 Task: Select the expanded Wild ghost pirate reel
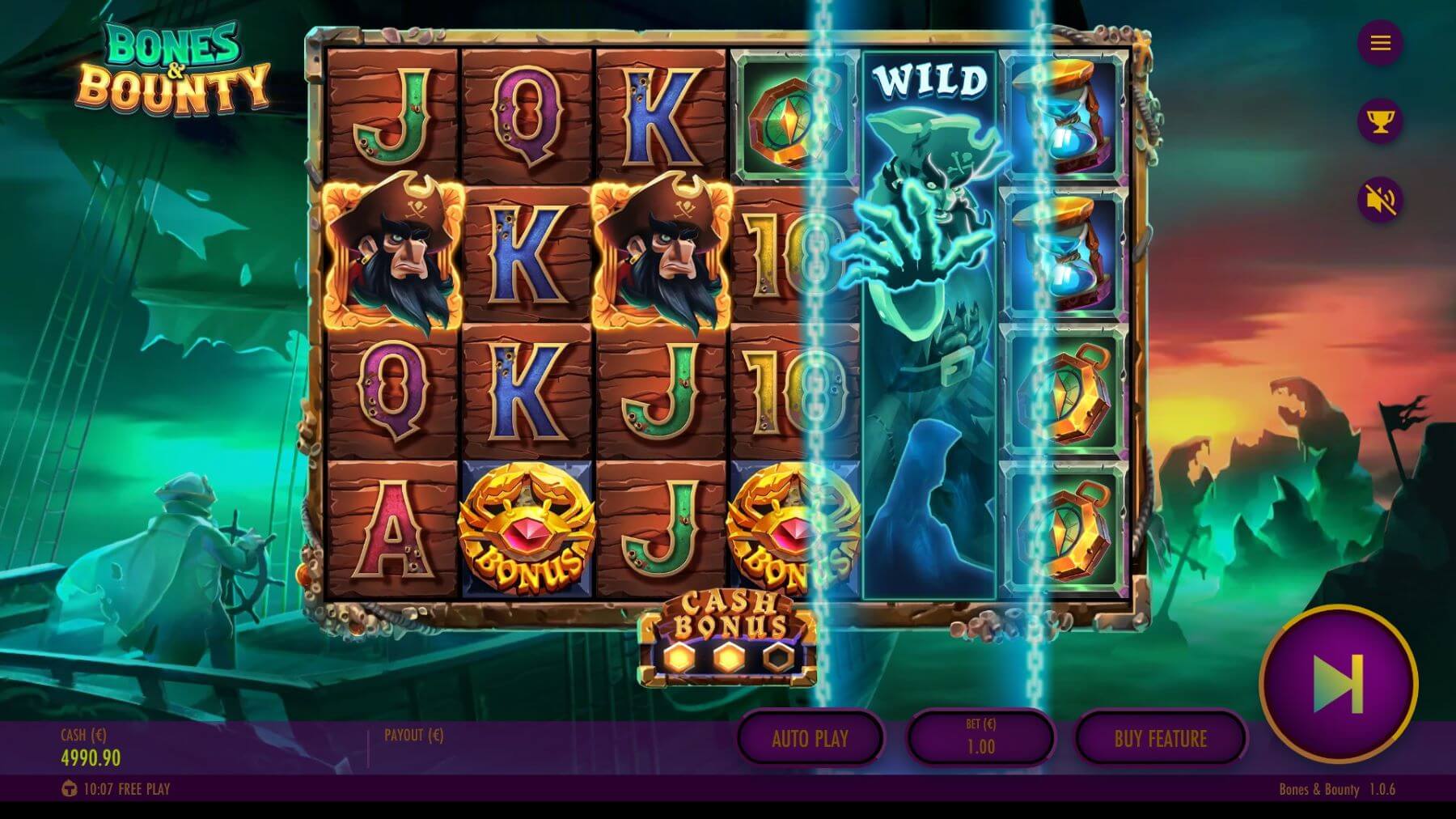(929, 325)
